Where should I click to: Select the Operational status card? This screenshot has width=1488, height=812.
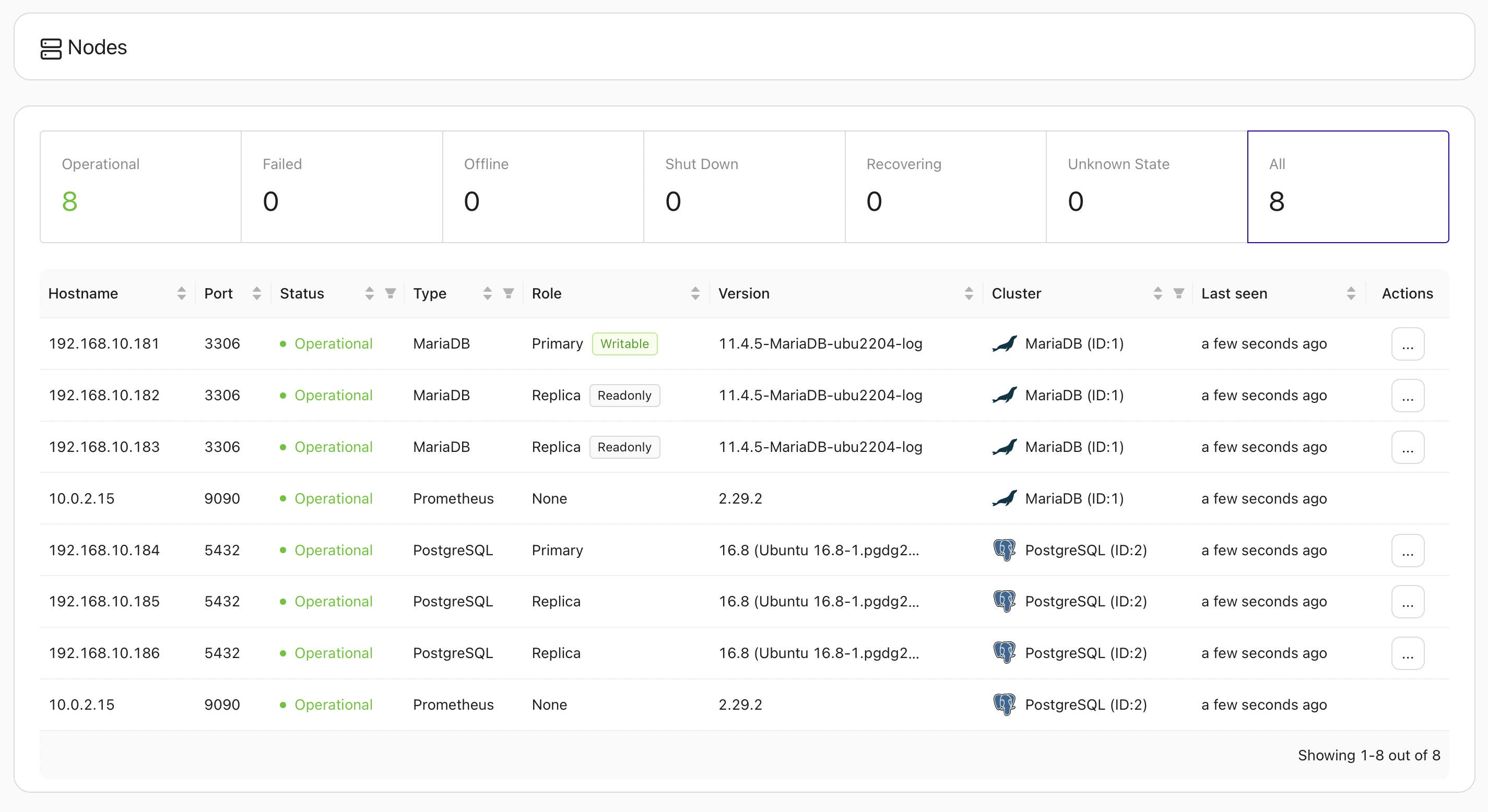[140, 186]
